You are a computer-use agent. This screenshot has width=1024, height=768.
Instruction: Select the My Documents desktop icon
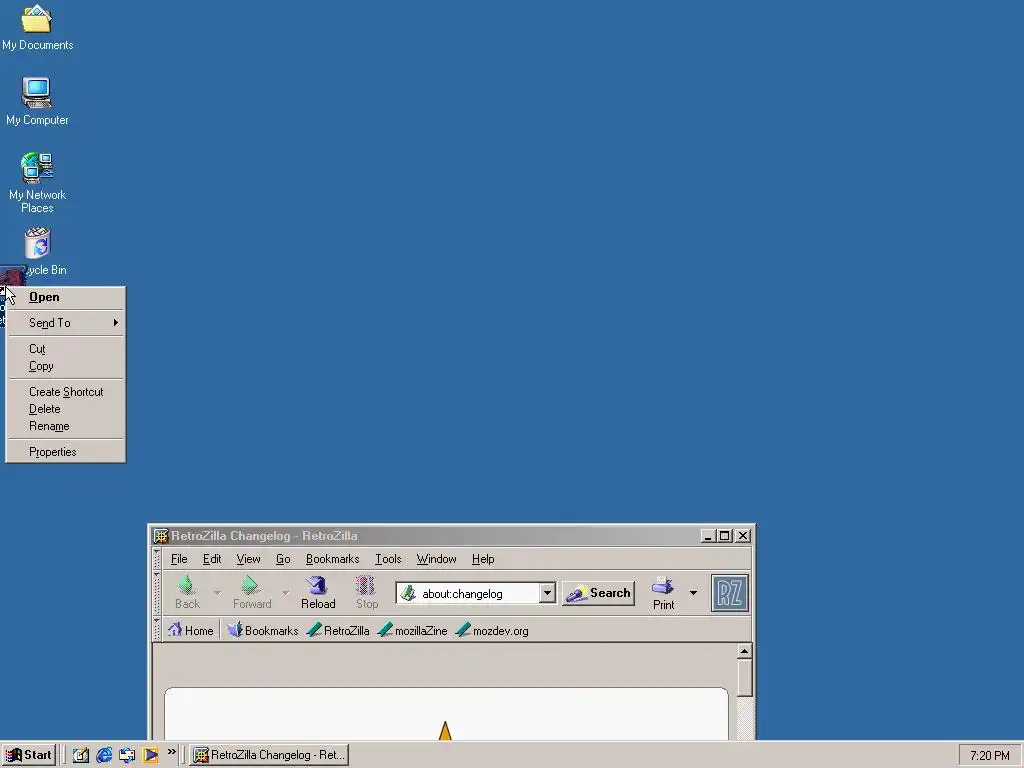[x=37, y=27]
